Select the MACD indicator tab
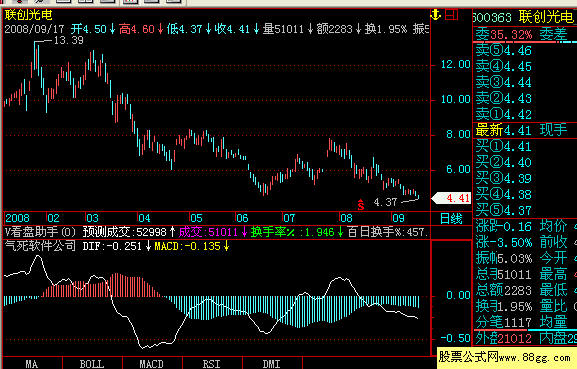The width and height of the screenshot is (577, 369). 152,363
